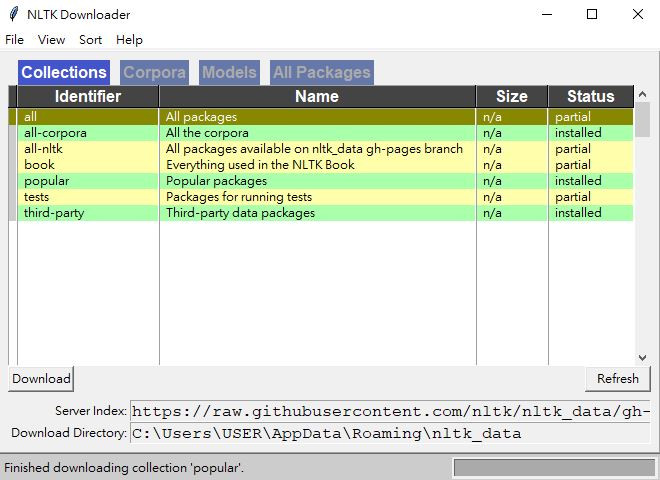Click the 'partial' status of all-nltk
660x480 pixels.
(591, 149)
